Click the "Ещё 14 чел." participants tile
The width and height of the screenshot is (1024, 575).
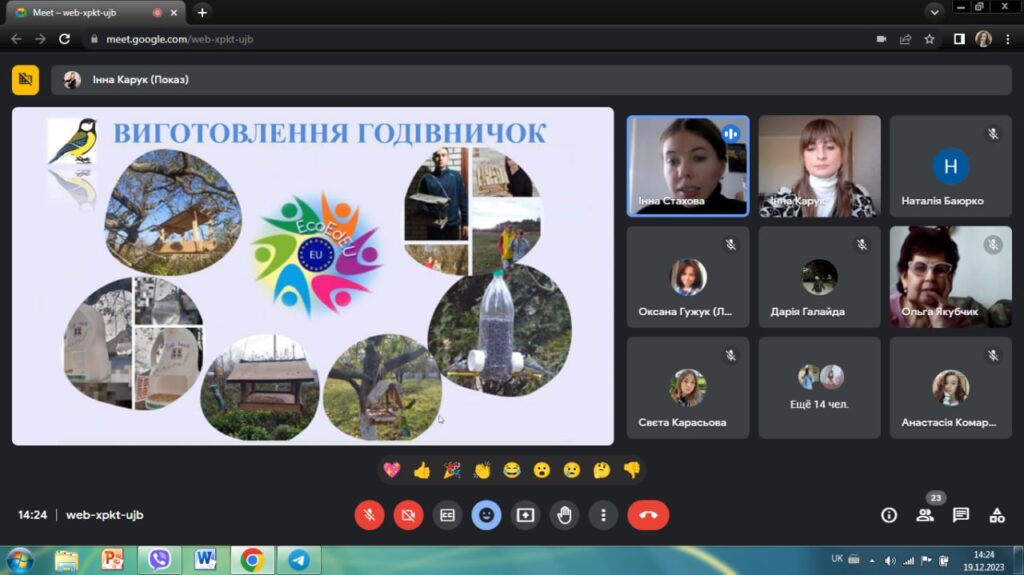pyautogui.click(x=820, y=388)
